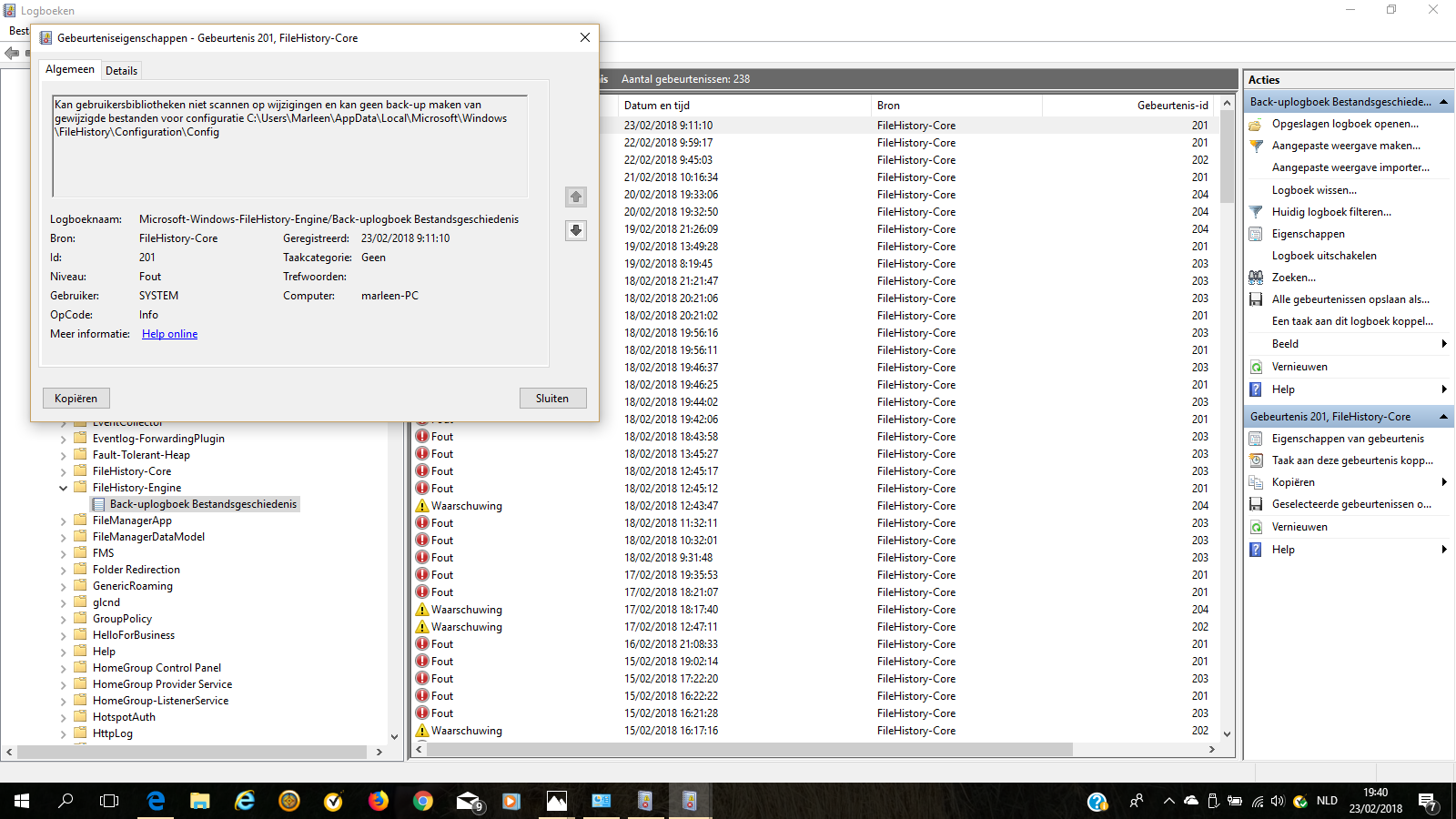The height and width of the screenshot is (819, 1456).
Task: Click the Kopiëren icon in the Acties pane
Action: (1256, 482)
